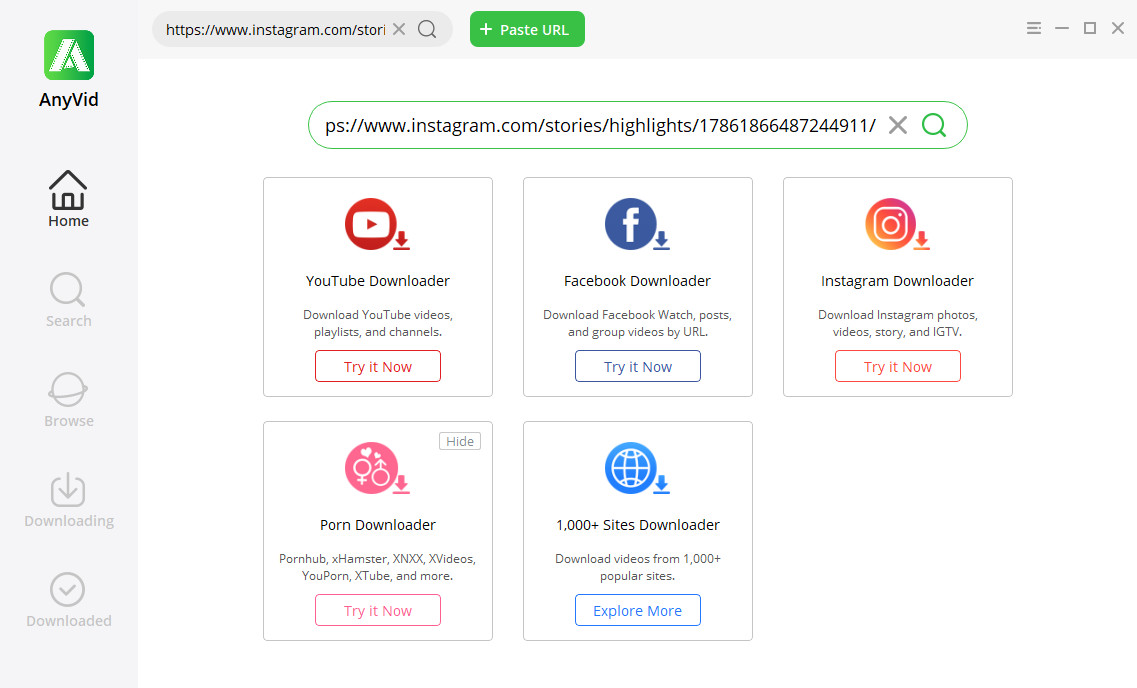Viewport: 1137px width, 688px height.
Task: Click the Instagram Downloader icon
Action: tap(897, 225)
